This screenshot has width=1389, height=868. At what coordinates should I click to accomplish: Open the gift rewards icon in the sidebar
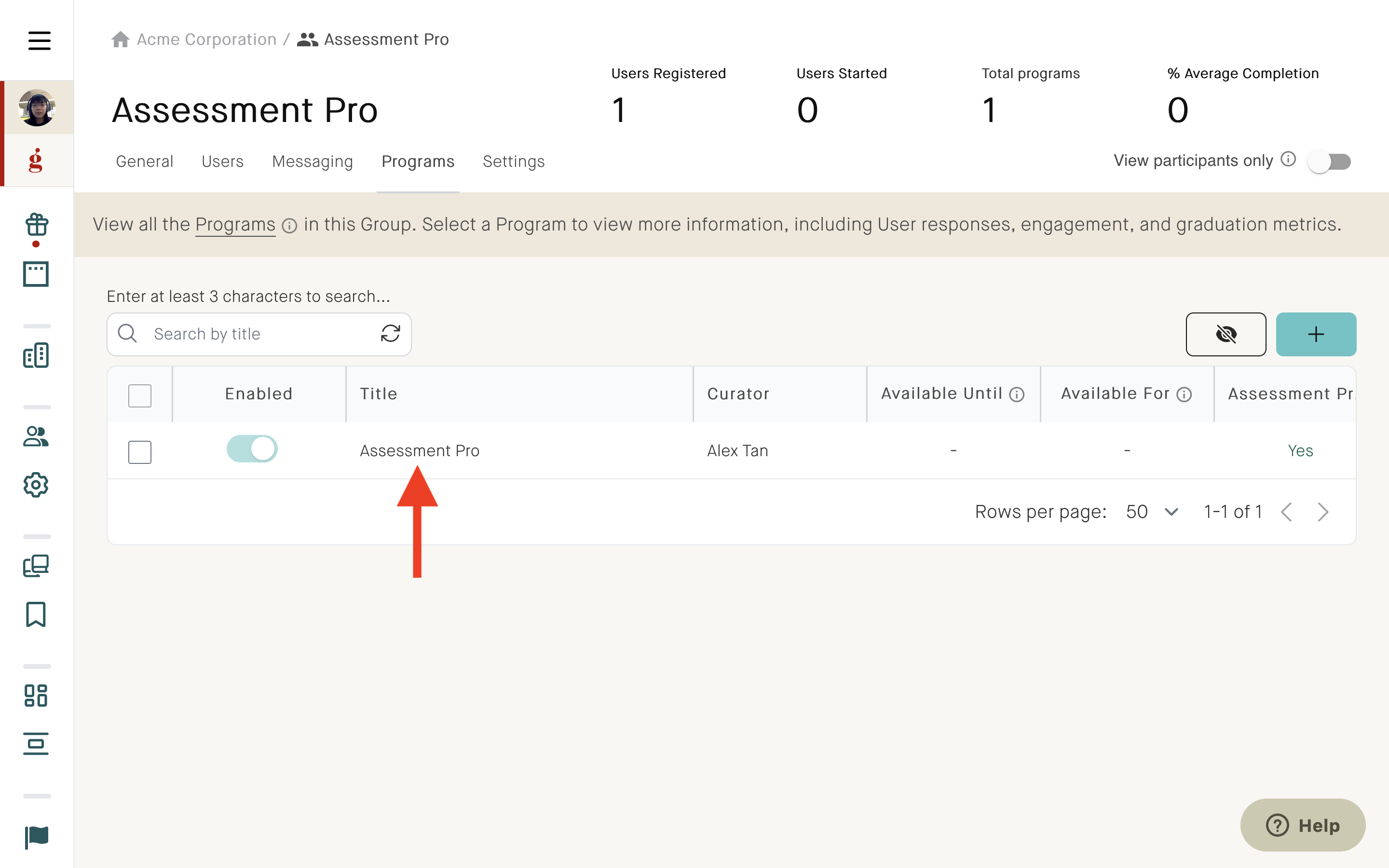click(36, 226)
